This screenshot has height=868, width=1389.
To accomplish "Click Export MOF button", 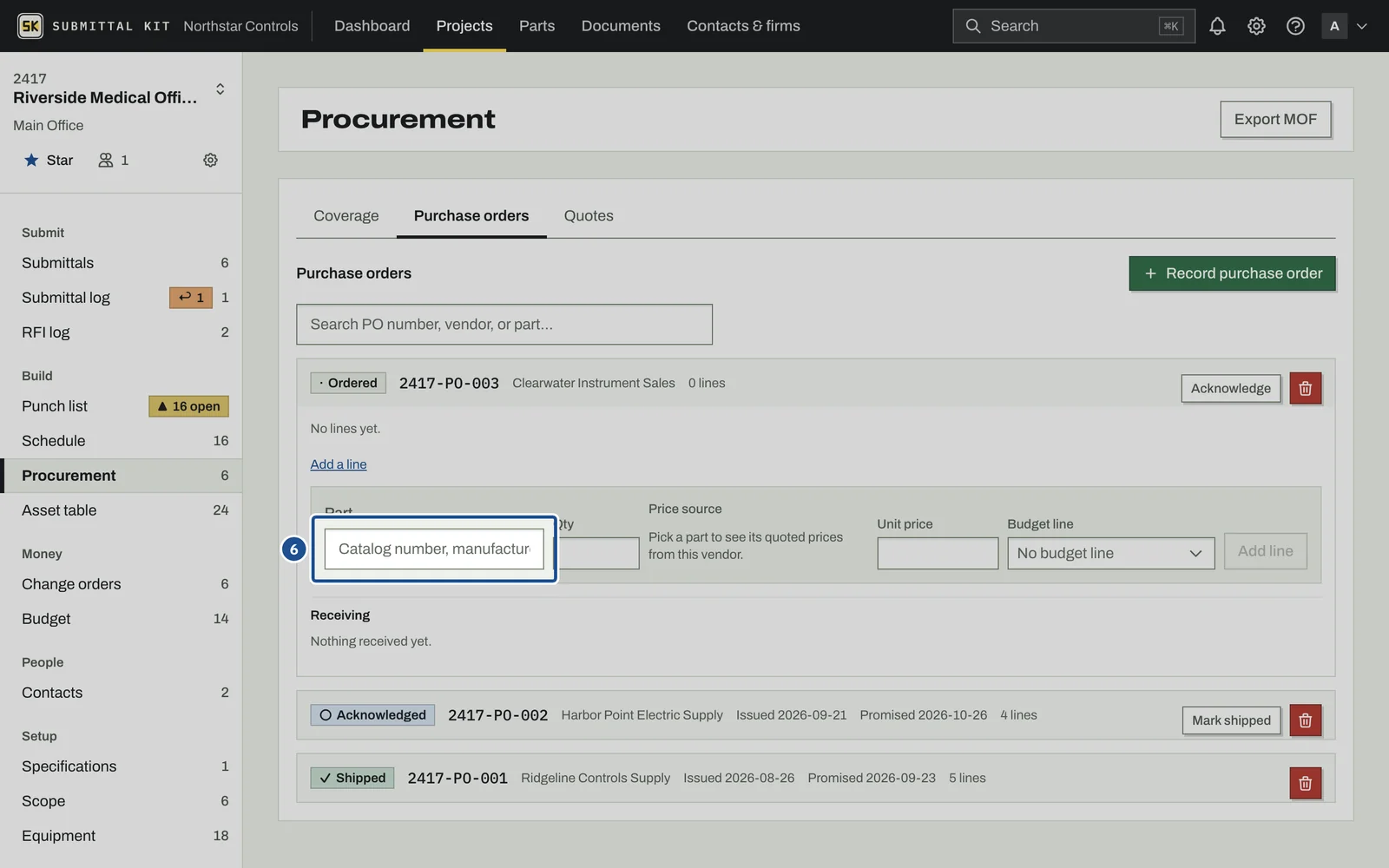I will click(x=1275, y=120).
